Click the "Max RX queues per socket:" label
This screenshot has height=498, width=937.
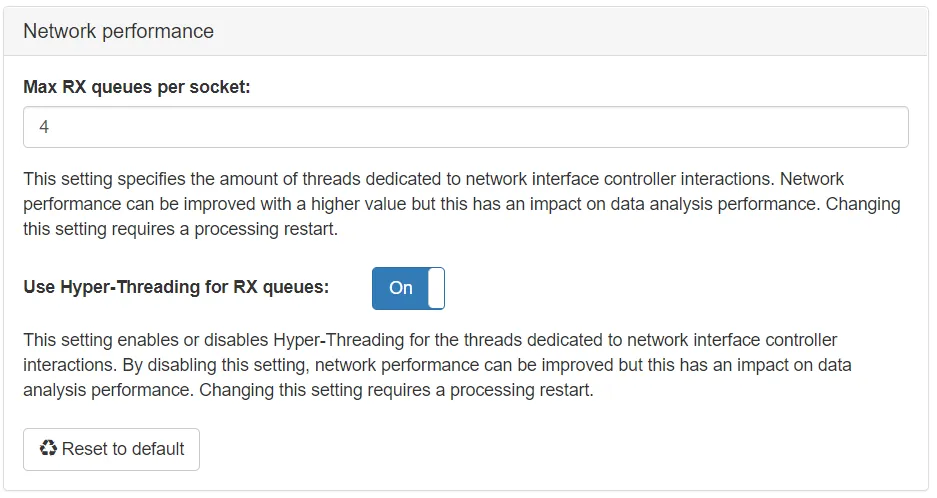pos(136,87)
